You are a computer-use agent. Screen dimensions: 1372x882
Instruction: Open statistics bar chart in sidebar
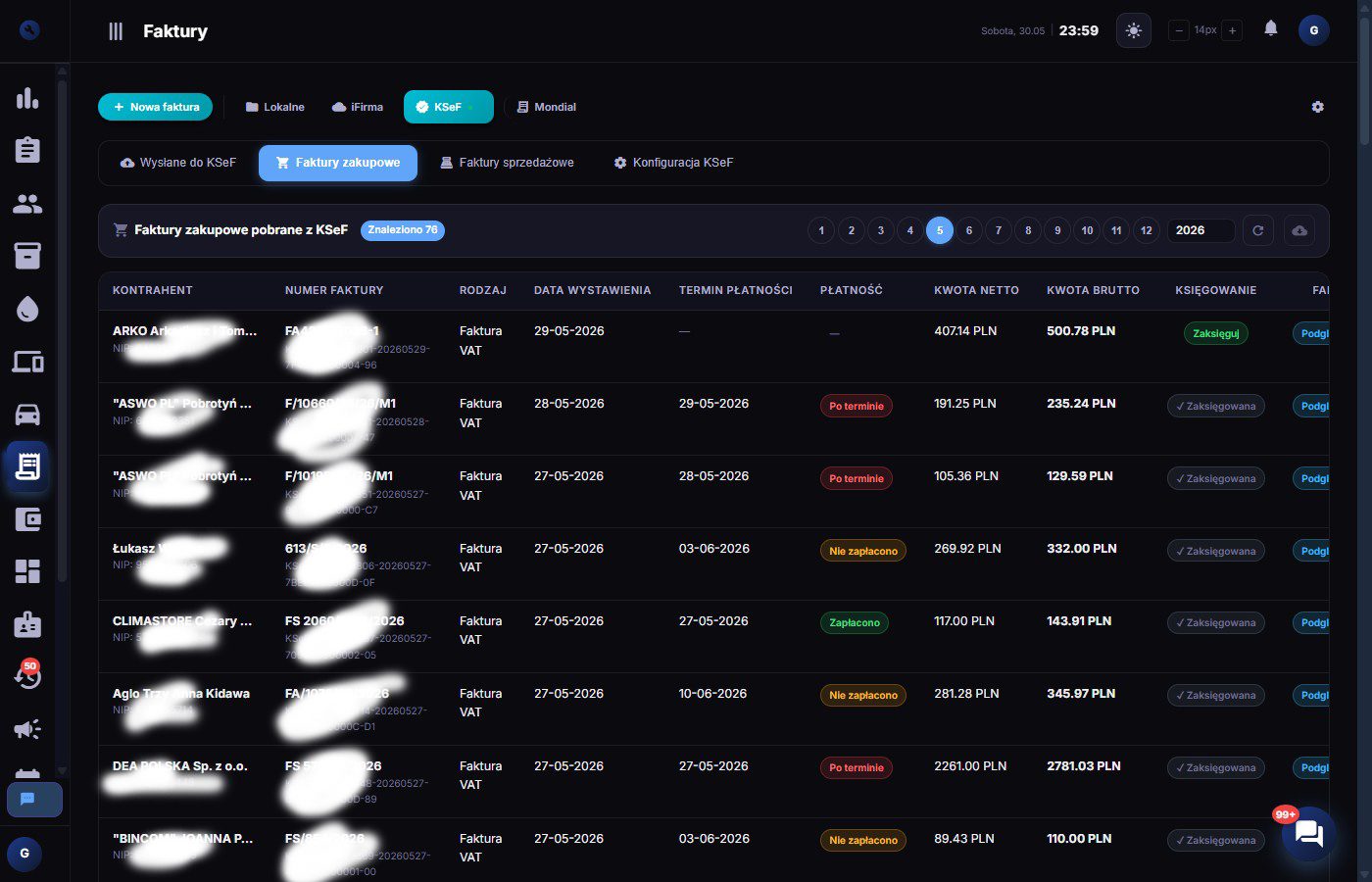coord(27,97)
